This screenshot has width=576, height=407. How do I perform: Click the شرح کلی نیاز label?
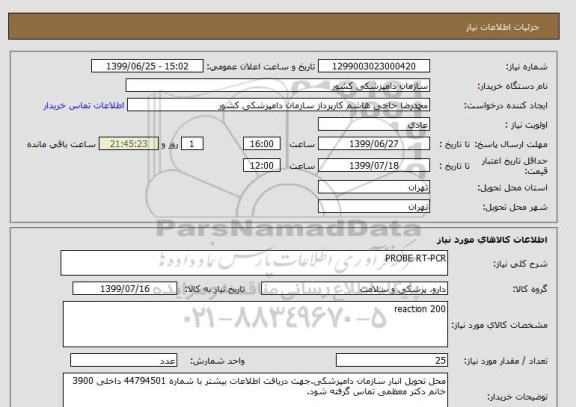[x=520, y=264]
